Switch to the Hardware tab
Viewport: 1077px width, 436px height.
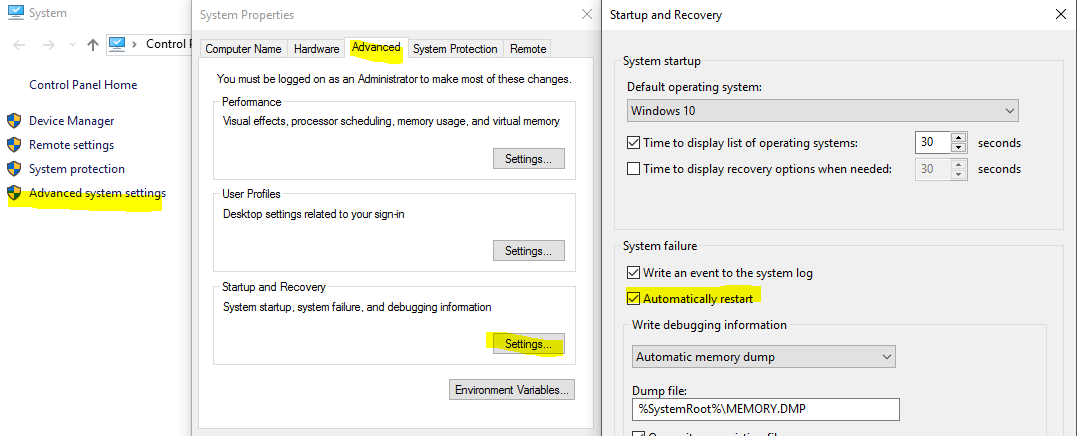click(316, 49)
